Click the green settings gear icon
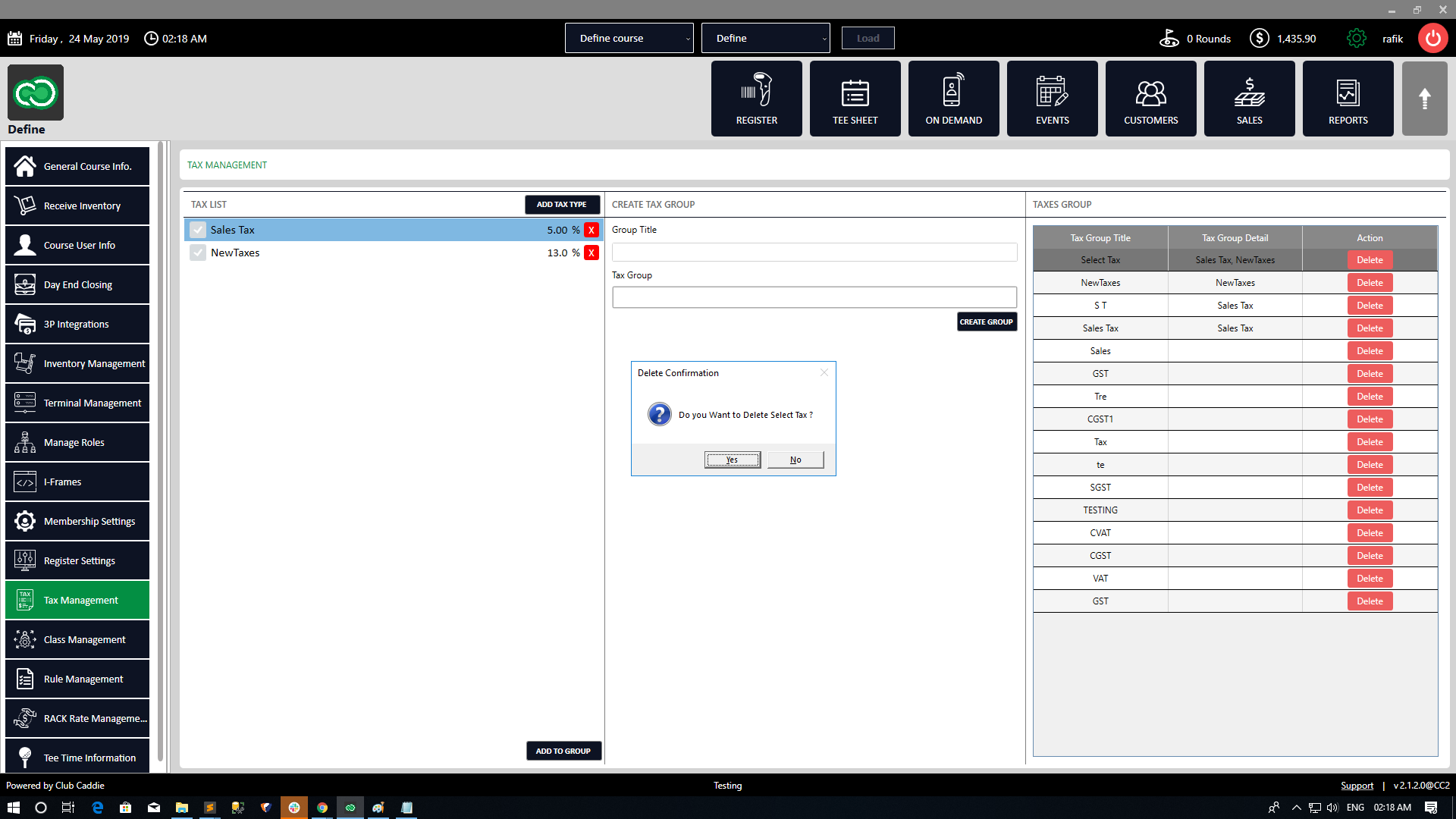Image resolution: width=1456 pixels, height=819 pixels. pos(1356,38)
